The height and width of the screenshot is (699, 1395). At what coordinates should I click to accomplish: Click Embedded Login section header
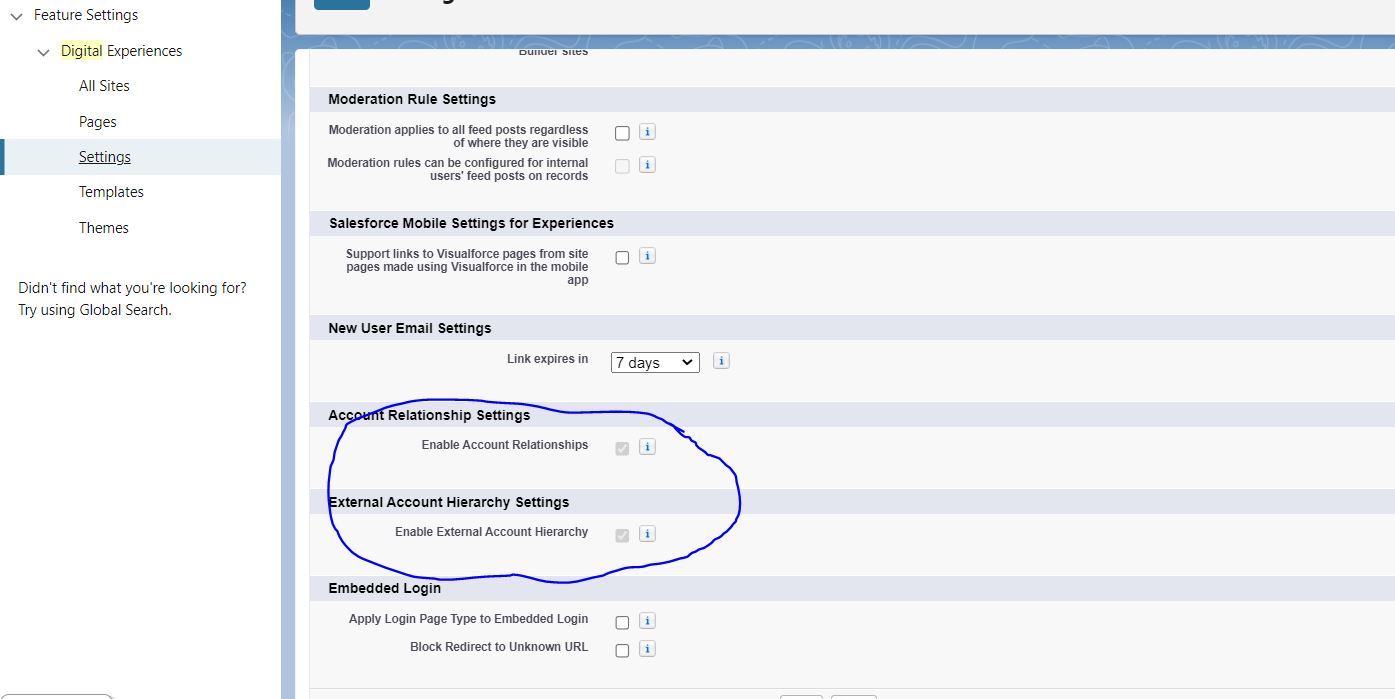(x=384, y=588)
